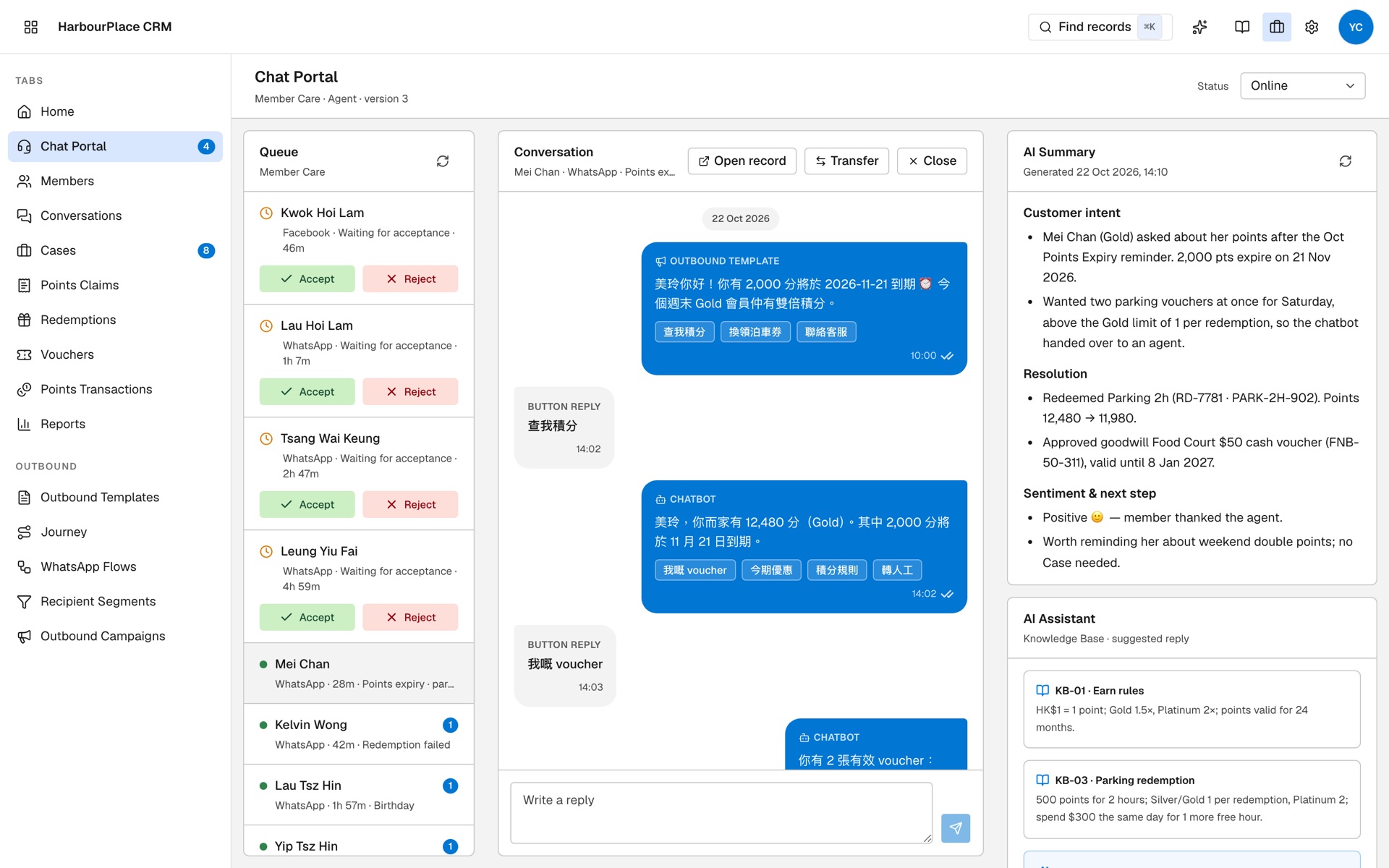Screen dimensions: 1389x868
Task: Open the knowledge book icon in header
Action: [x=1241, y=27]
